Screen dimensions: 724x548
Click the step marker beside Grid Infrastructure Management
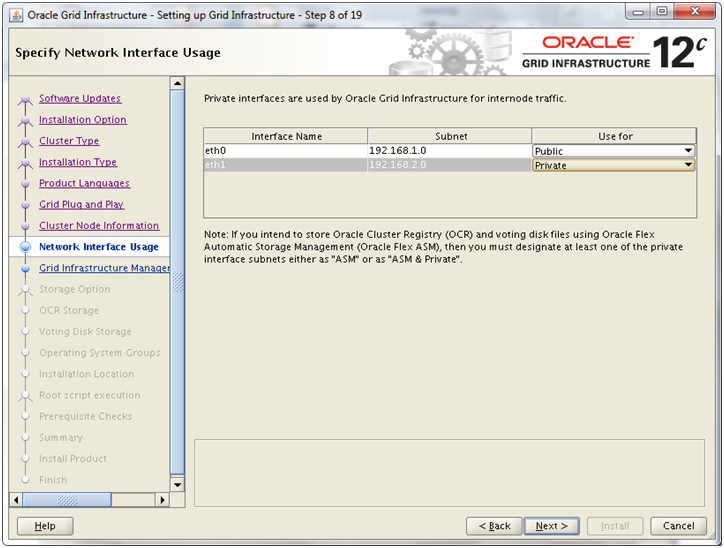coord(25,268)
